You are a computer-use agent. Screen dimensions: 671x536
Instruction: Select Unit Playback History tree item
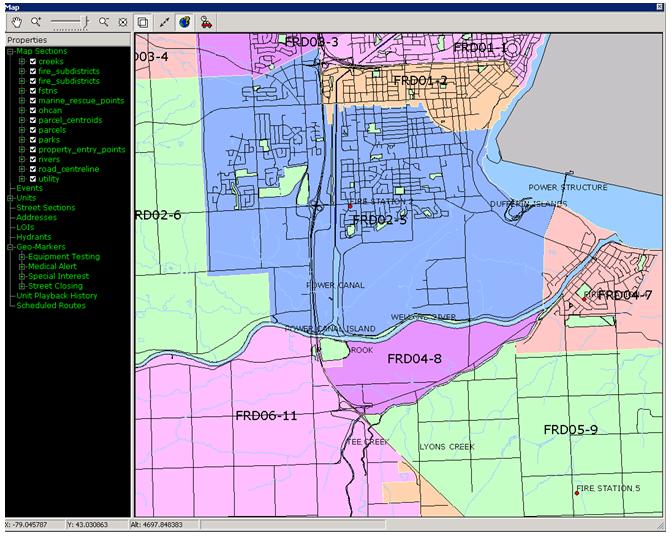tap(56, 296)
